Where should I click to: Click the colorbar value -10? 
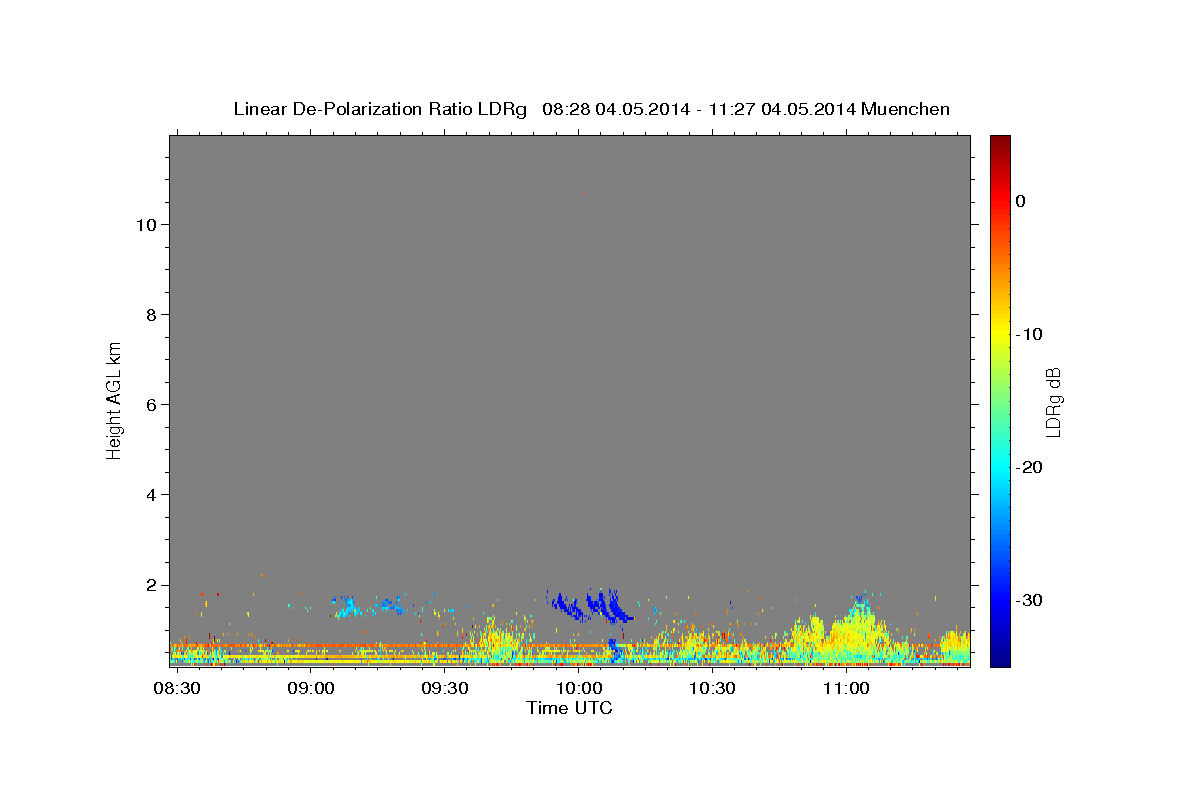tap(1030, 334)
